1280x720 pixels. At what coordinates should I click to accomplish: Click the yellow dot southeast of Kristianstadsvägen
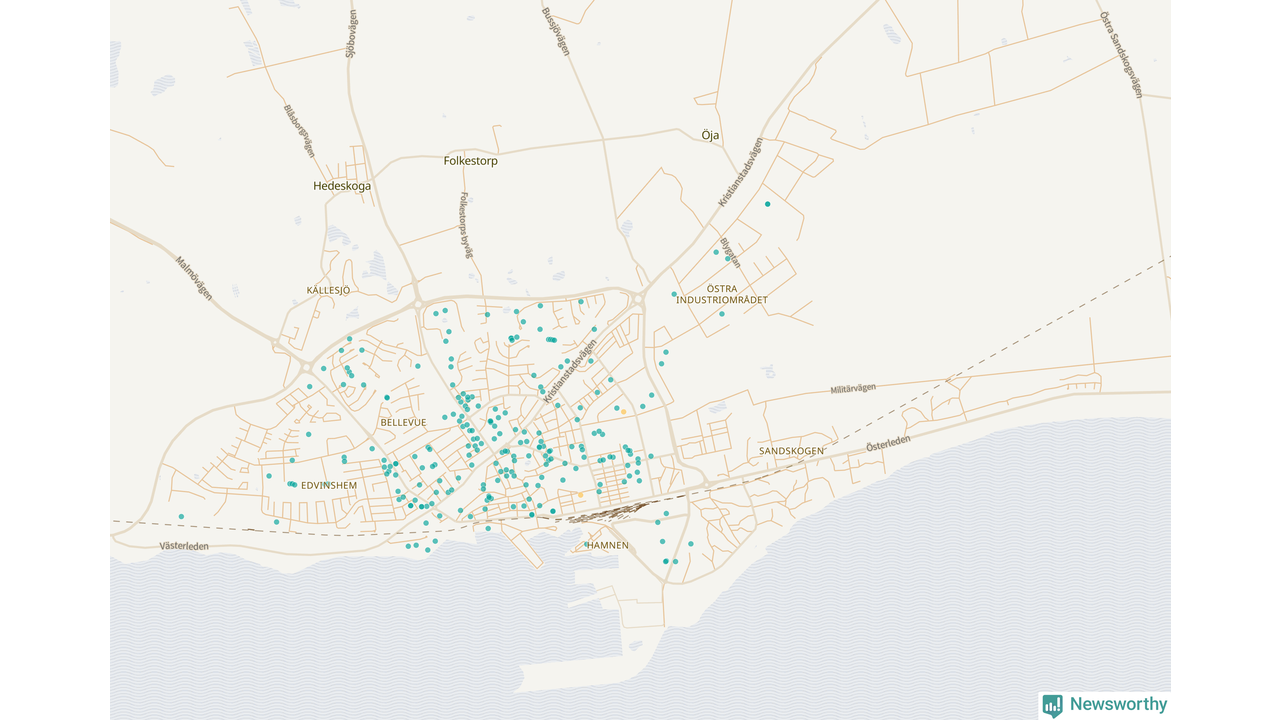point(623,411)
